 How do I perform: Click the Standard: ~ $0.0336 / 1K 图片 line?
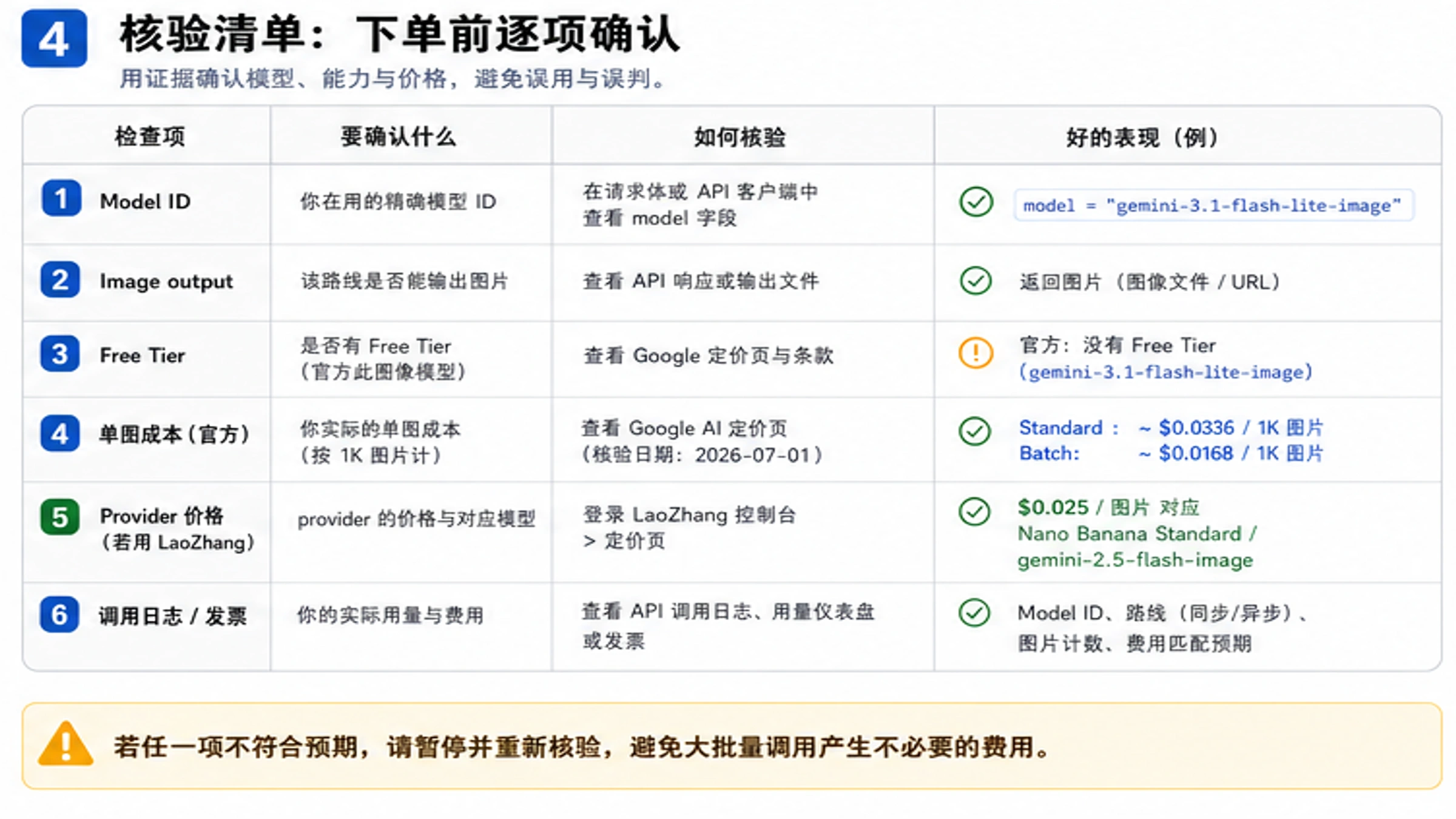[1171, 428]
